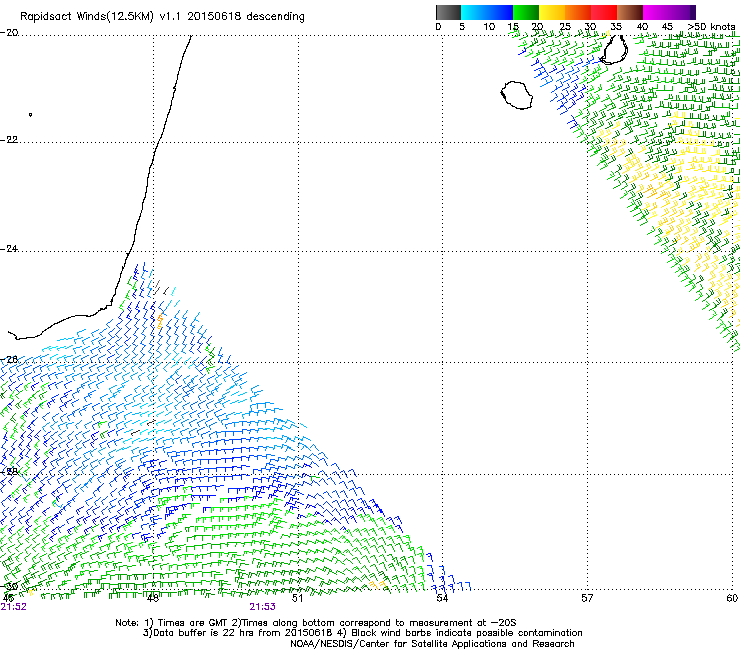740x650 pixels.
Task: Click the brown 35-40 knots legend swatch
Action: coord(630,12)
